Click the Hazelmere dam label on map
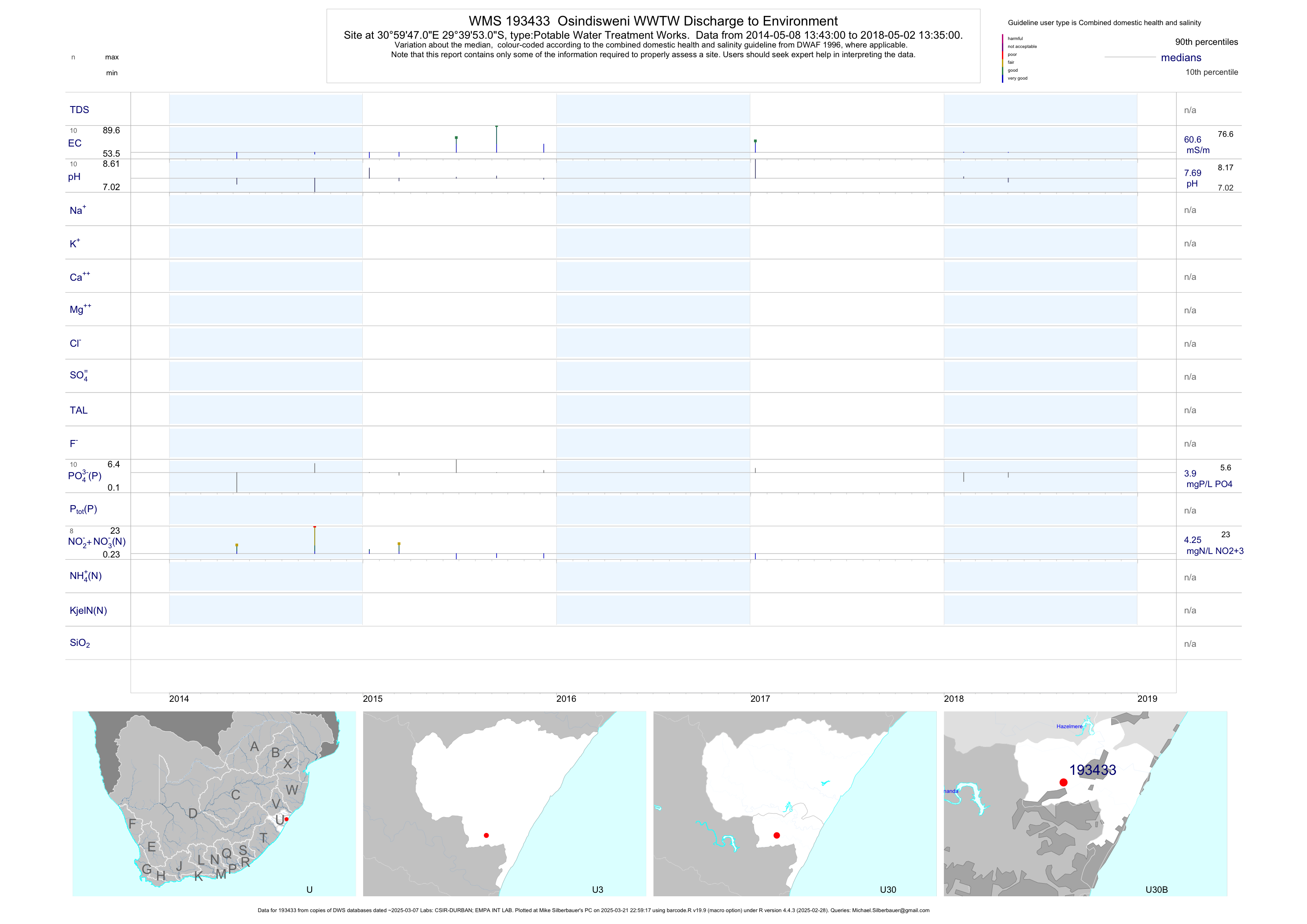The image size is (1307, 924). click(1069, 726)
